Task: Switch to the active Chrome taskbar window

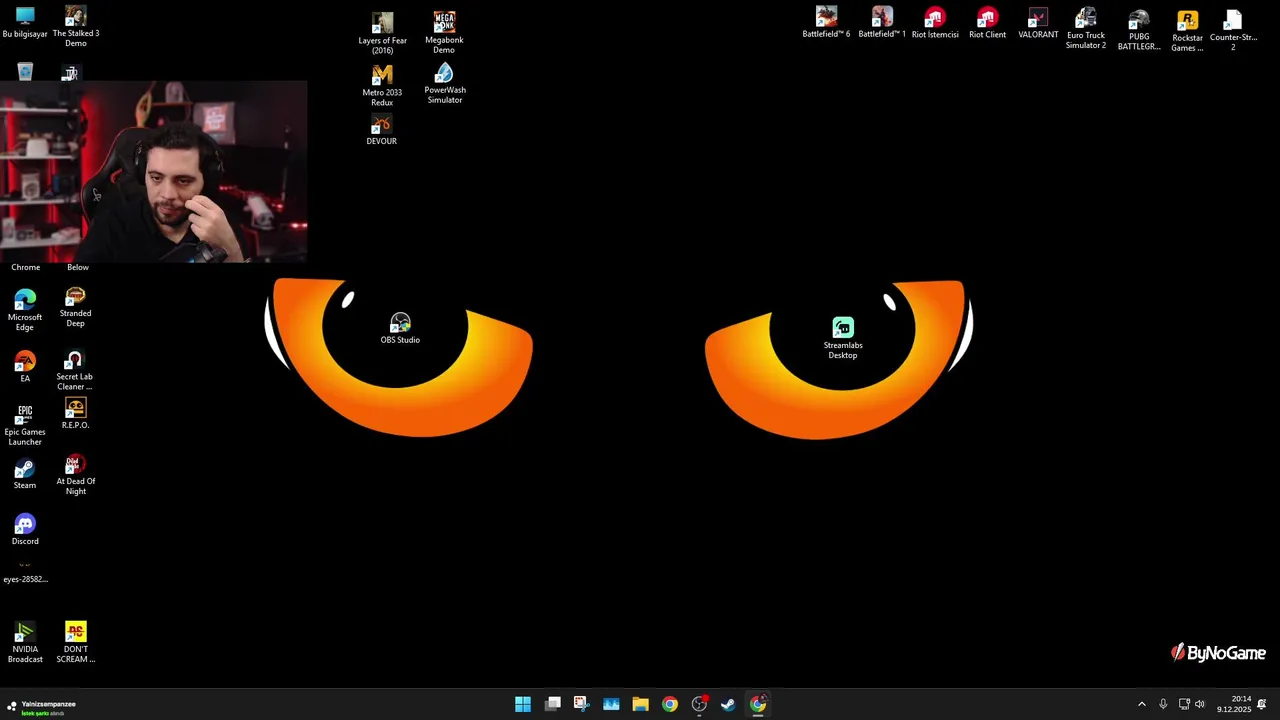Action: (x=758, y=704)
